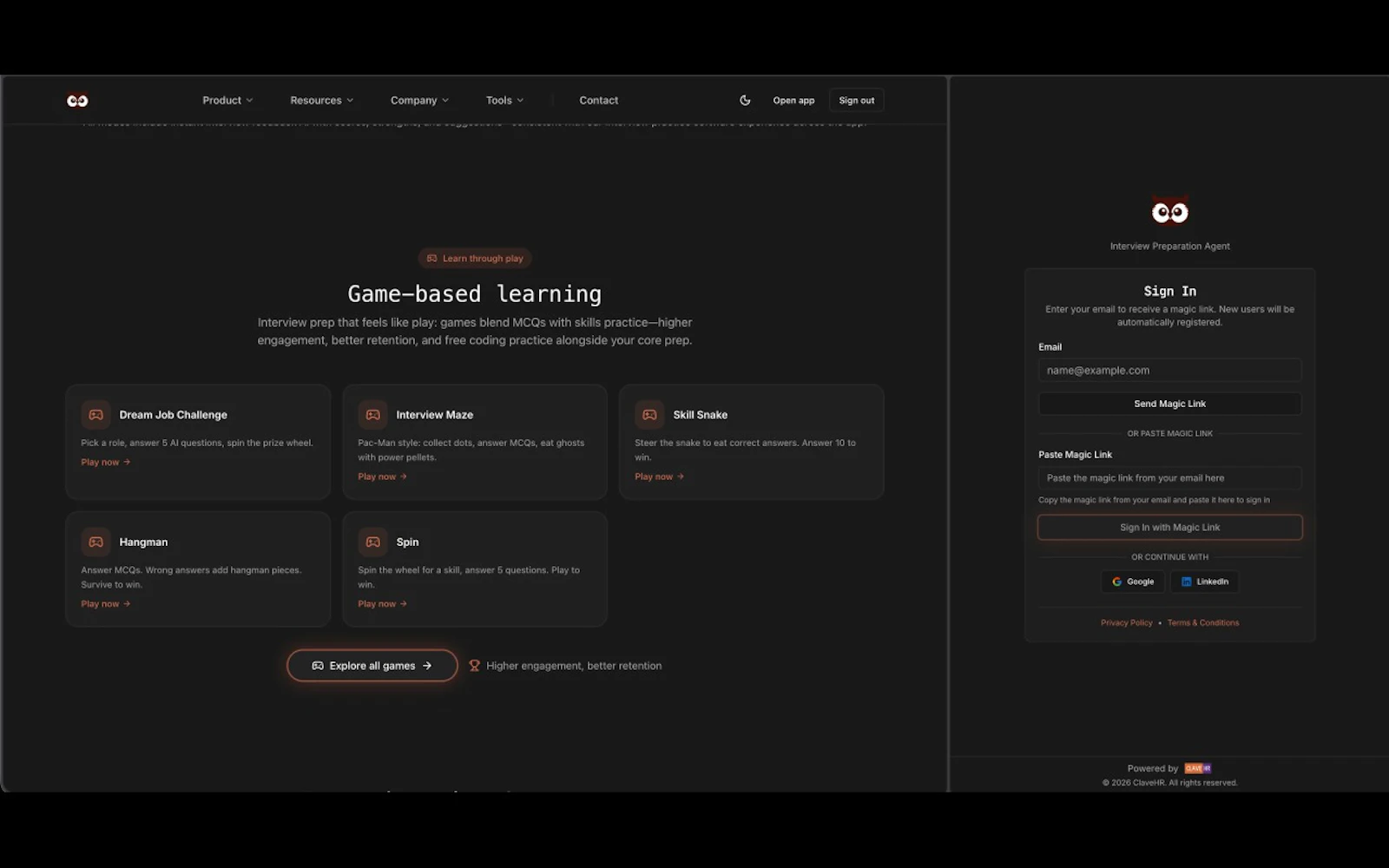Click the Spin game gamepad icon
Screen dimensions: 1389x868
[x=372, y=542]
